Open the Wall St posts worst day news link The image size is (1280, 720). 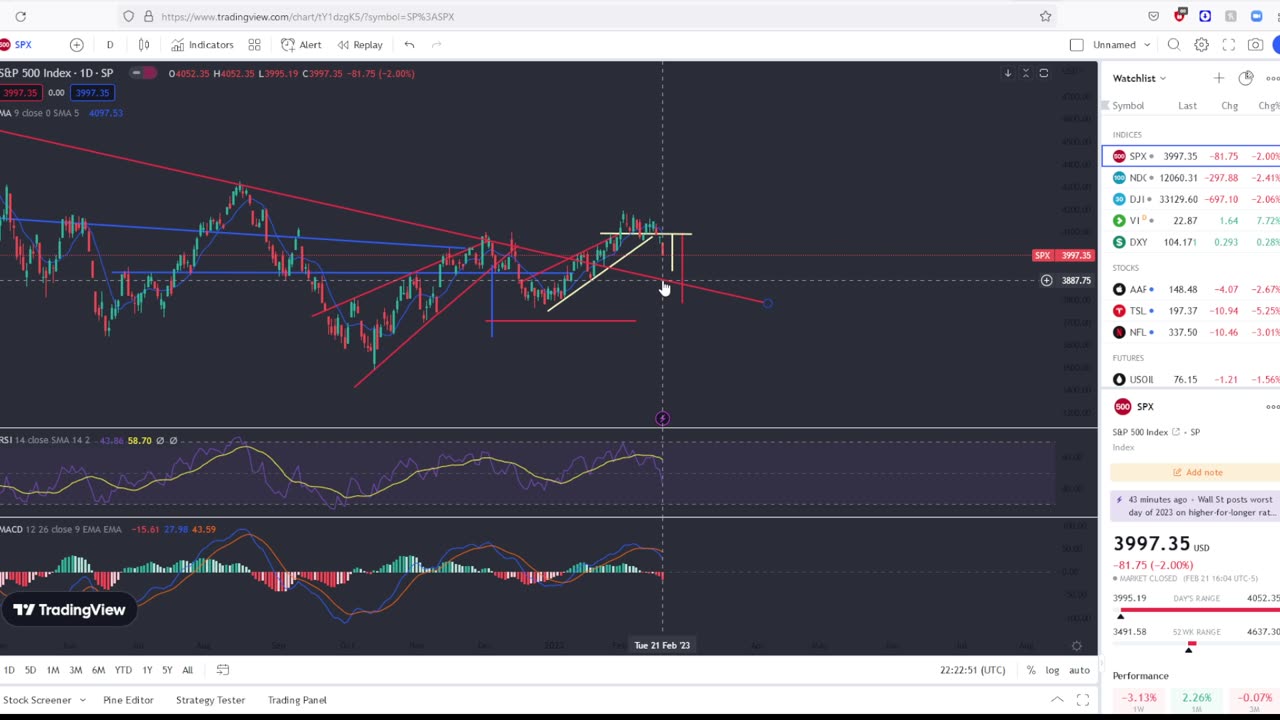point(1195,506)
